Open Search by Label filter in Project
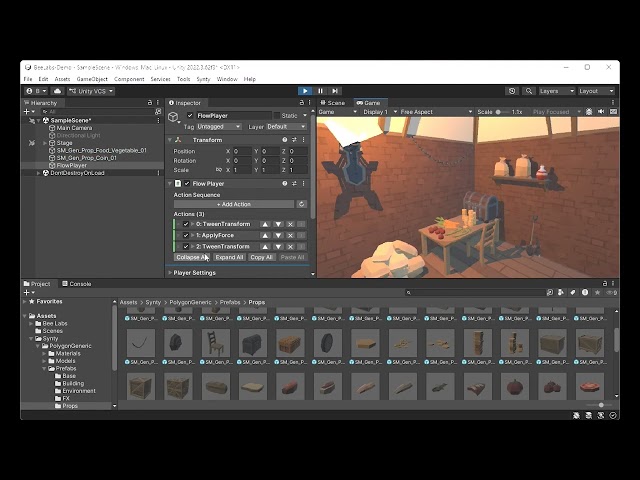The width and height of the screenshot is (640, 480). [x=573, y=292]
